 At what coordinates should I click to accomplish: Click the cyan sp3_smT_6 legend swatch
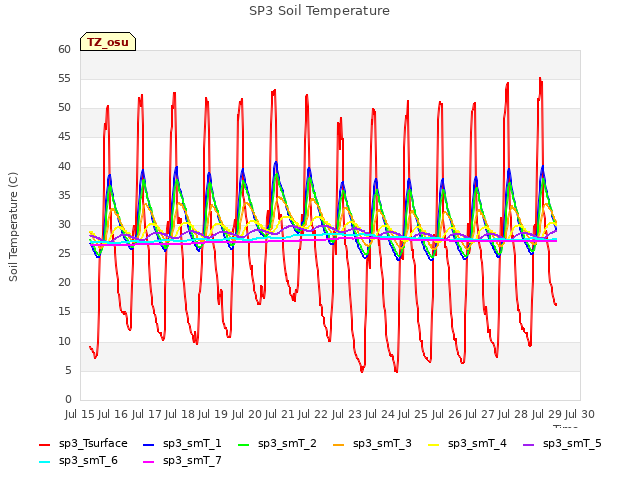pos(44,462)
